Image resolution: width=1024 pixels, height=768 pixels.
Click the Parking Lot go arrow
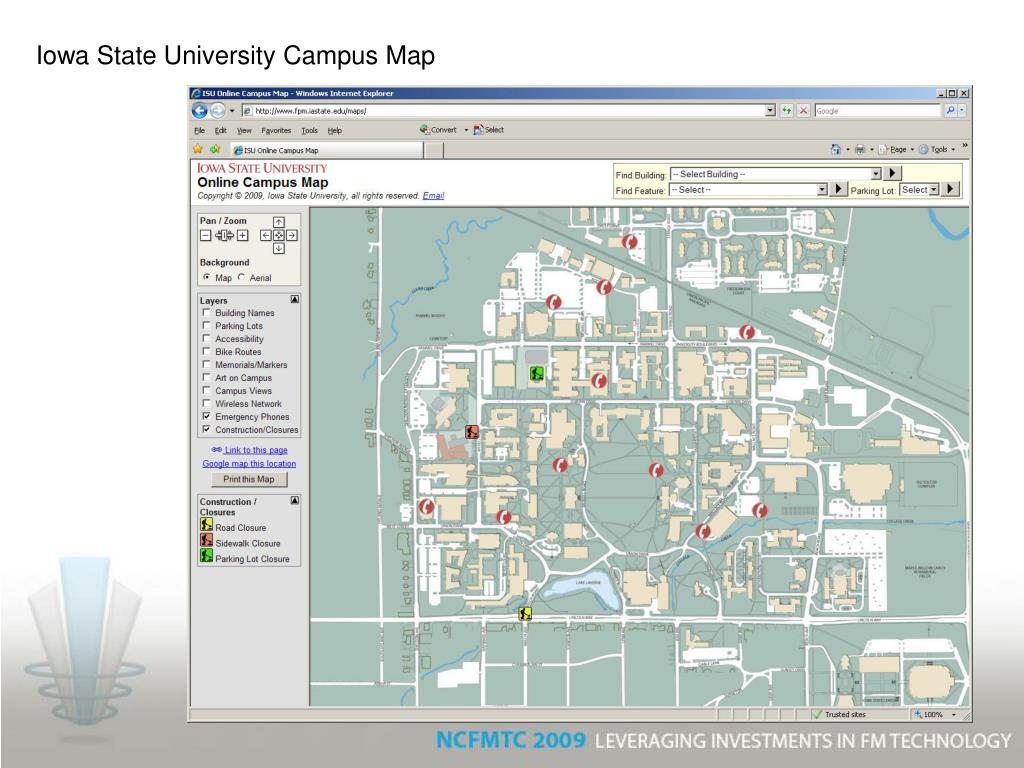(x=950, y=189)
